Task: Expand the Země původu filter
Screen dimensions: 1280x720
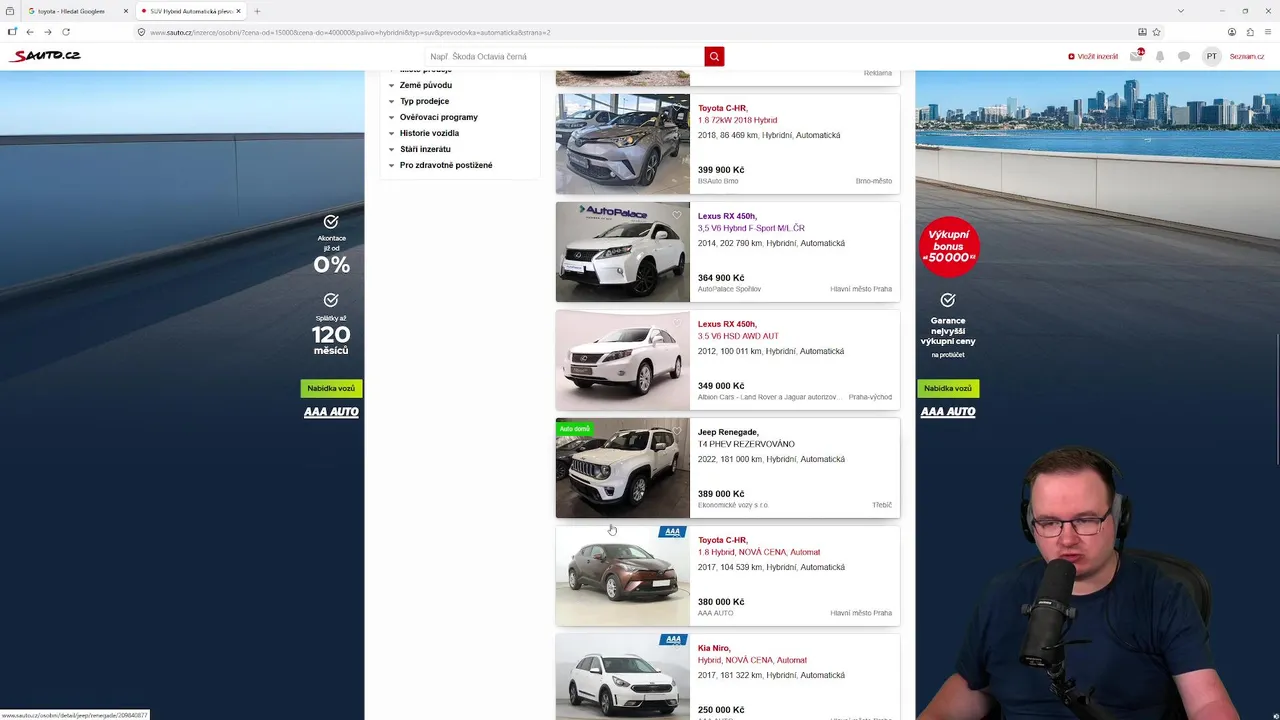Action: pyautogui.click(x=426, y=85)
